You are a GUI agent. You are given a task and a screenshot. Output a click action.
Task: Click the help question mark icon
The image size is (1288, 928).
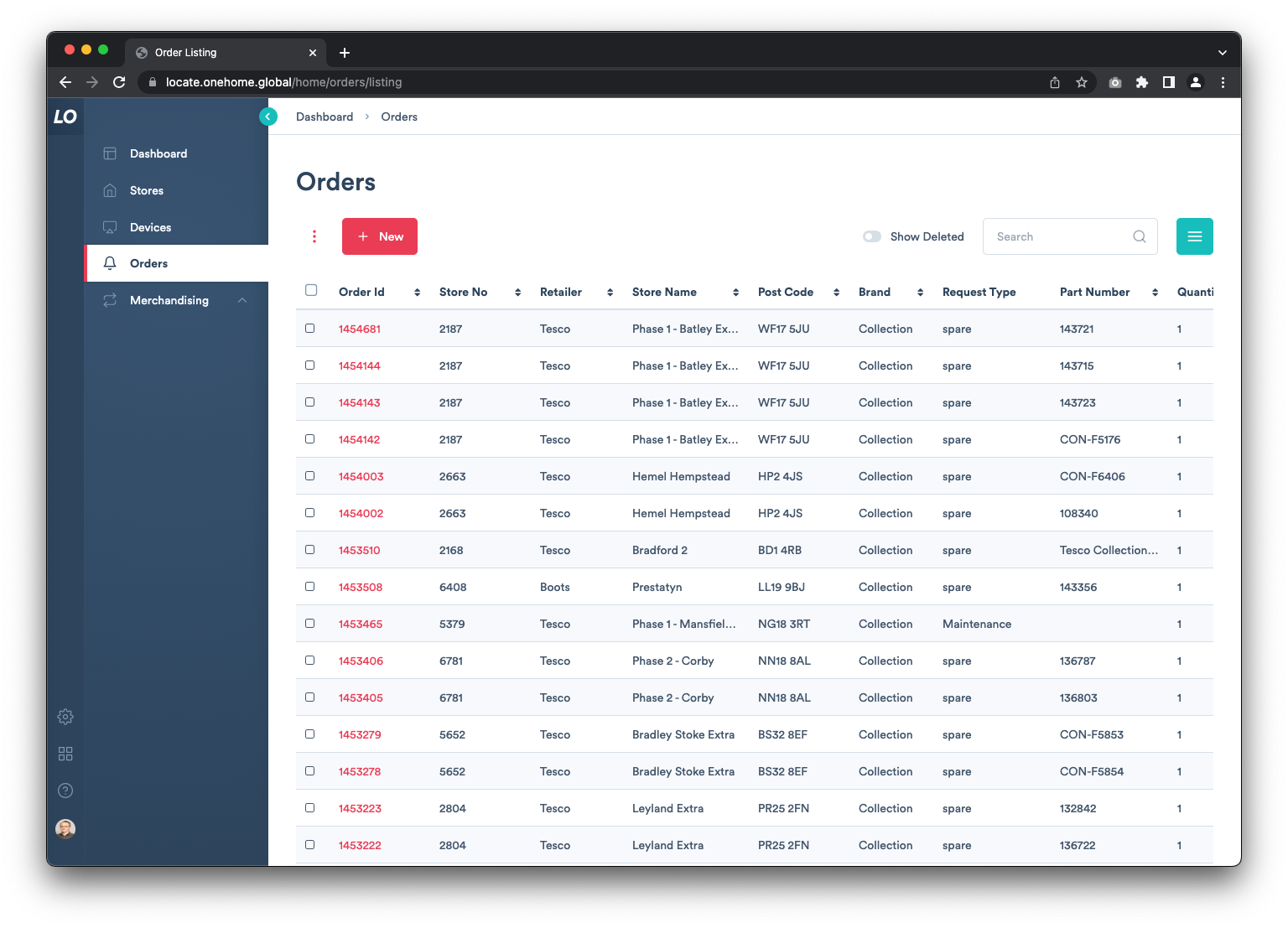pyautogui.click(x=65, y=791)
